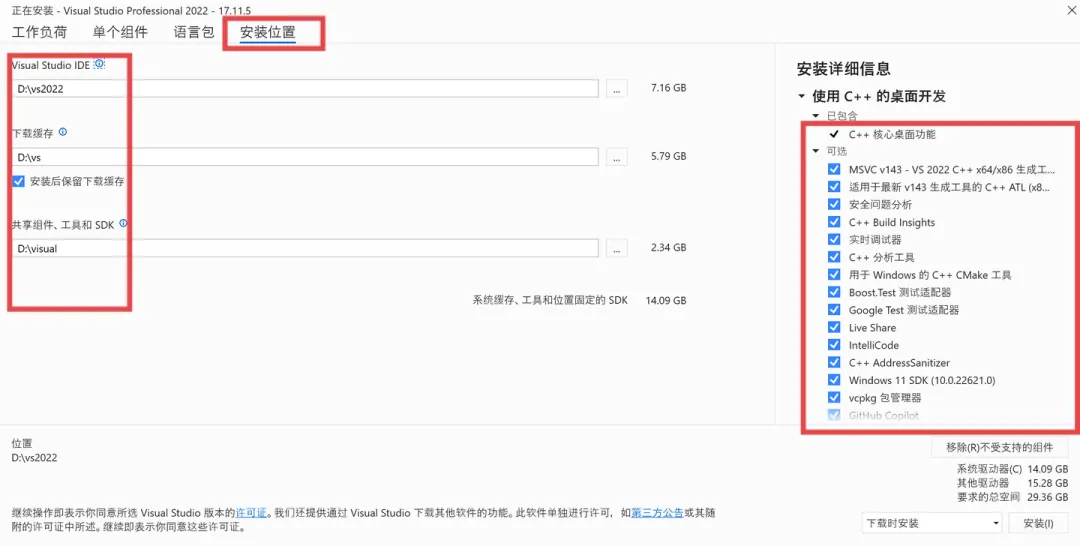1080x546 pixels.
Task: Edit the download cache path field D:\vs
Action: pyautogui.click(x=305, y=157)
